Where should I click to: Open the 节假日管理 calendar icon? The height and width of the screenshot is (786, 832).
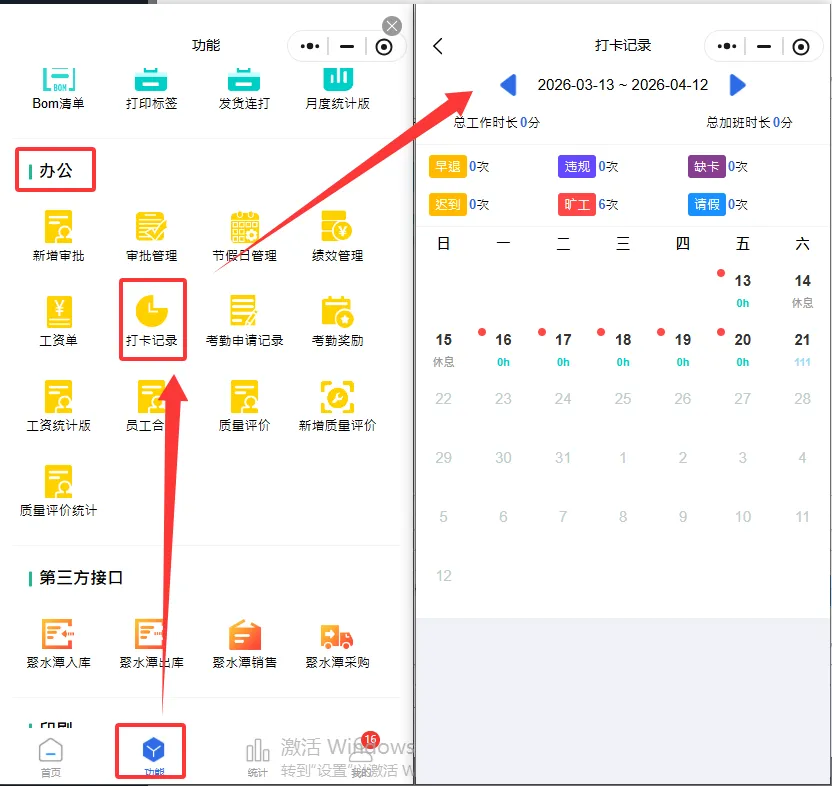pyautogui.click(x=244, y=229)
